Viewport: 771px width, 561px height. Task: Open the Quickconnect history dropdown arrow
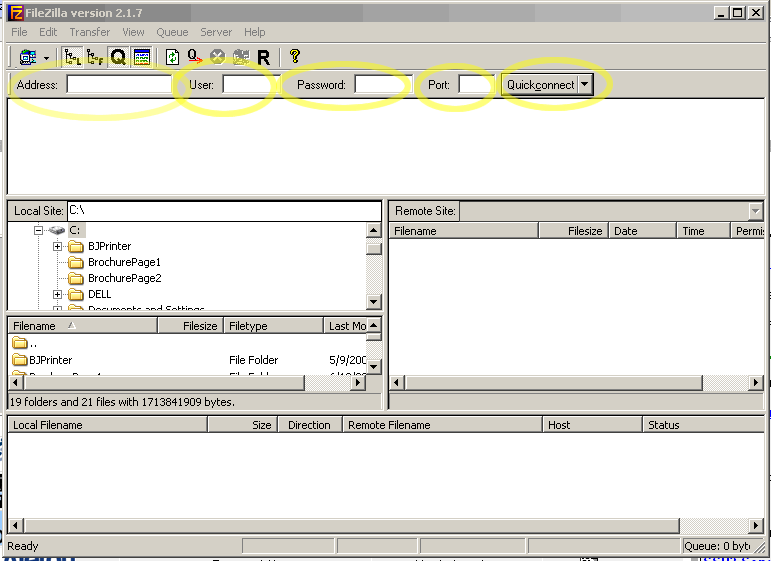[584, 85]
